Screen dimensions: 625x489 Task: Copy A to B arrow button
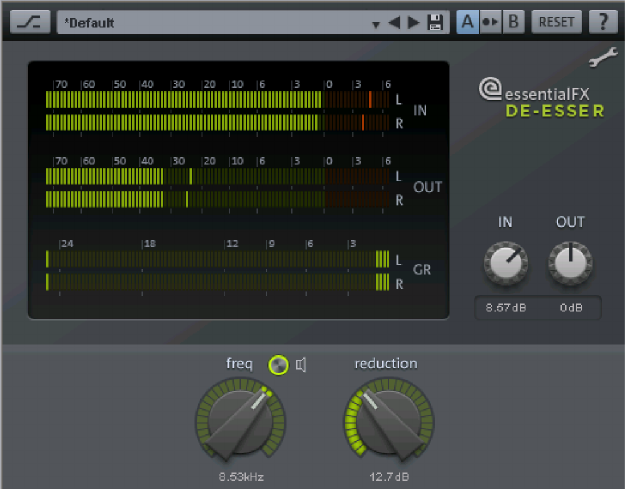point(490,22)
